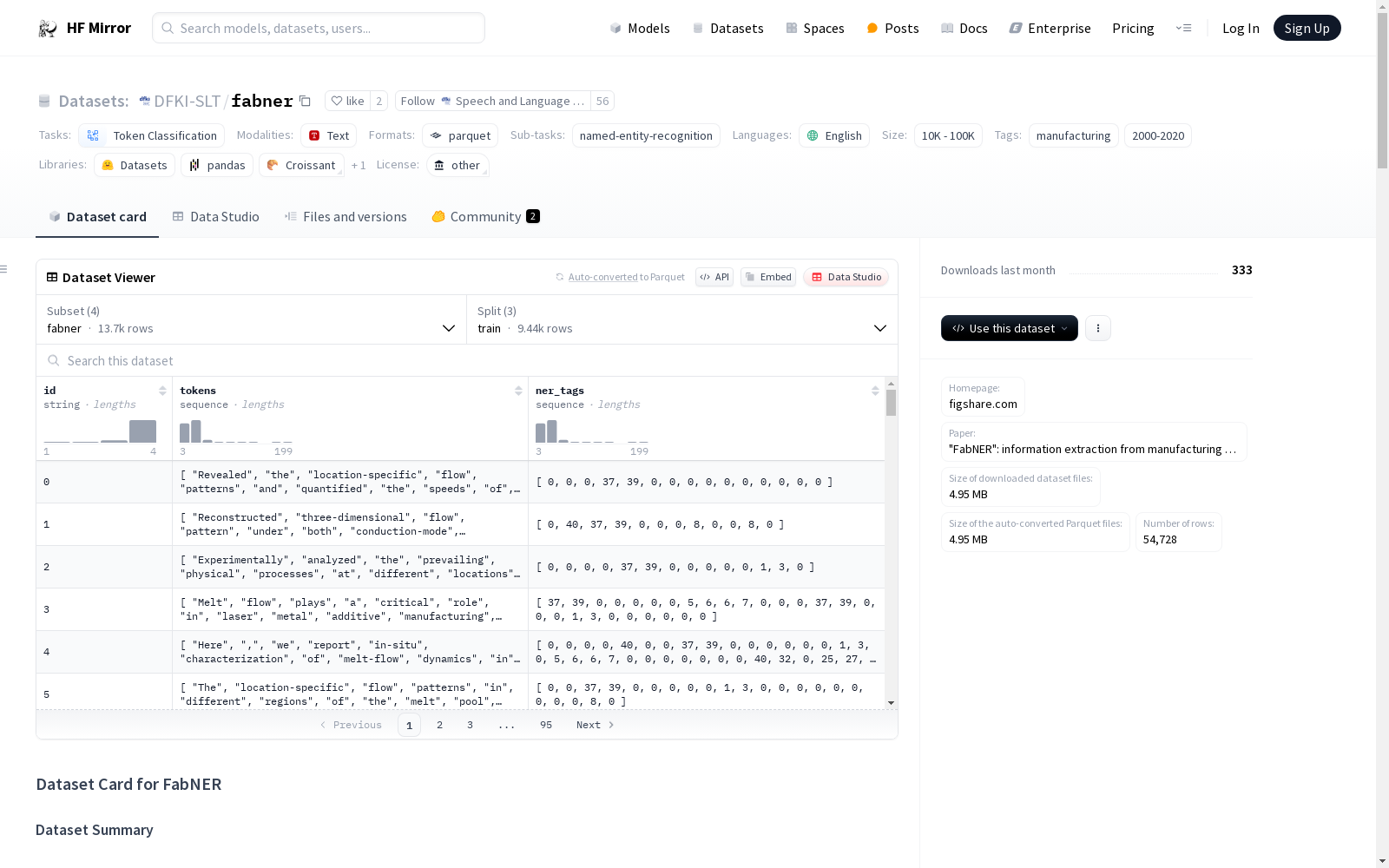The width and height of the screenshot is (1389, 868).
Task: Expand the Split train dropdown
Action: (x=682, y=319)
